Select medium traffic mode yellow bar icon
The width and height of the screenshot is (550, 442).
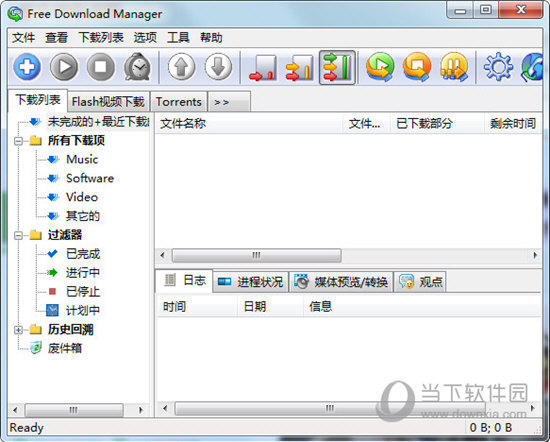[x=299, y=68]
